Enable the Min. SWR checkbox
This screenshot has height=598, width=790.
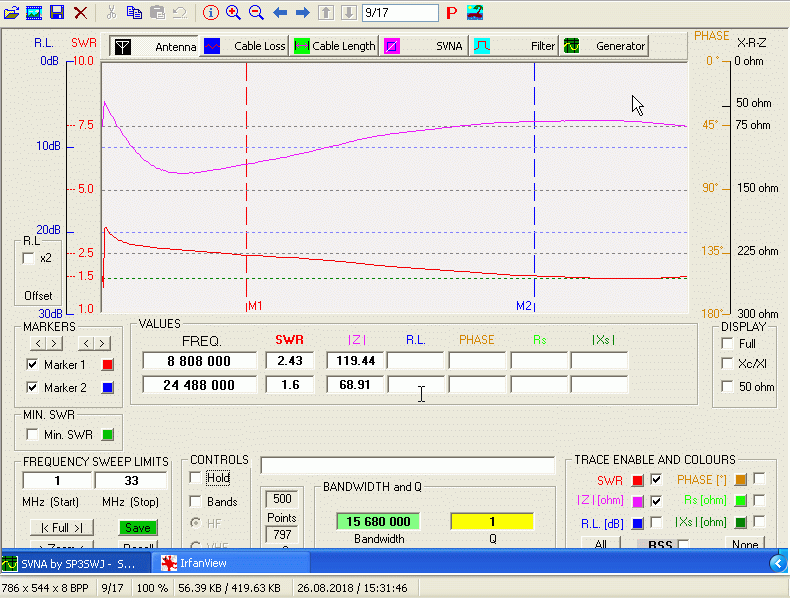(x=33, y=434)
